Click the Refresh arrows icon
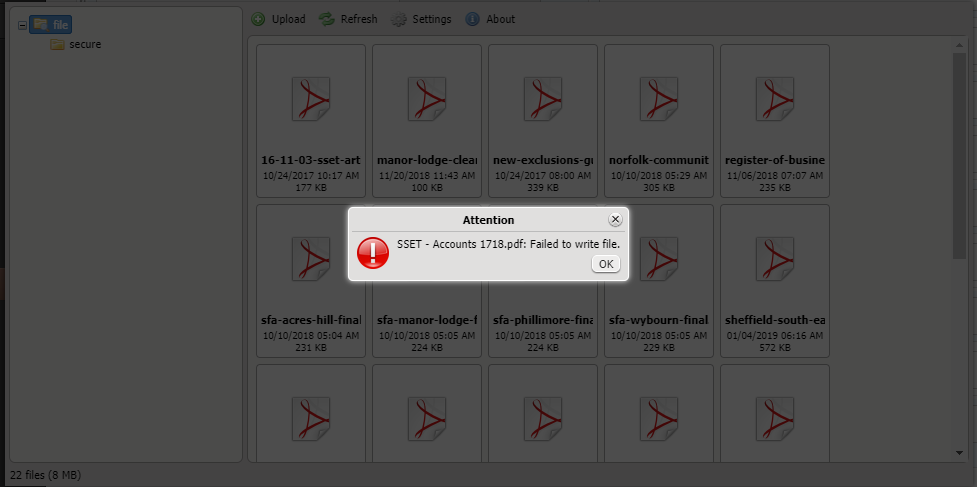This screenshot has height=487, width=977. [x=326, y=19]
